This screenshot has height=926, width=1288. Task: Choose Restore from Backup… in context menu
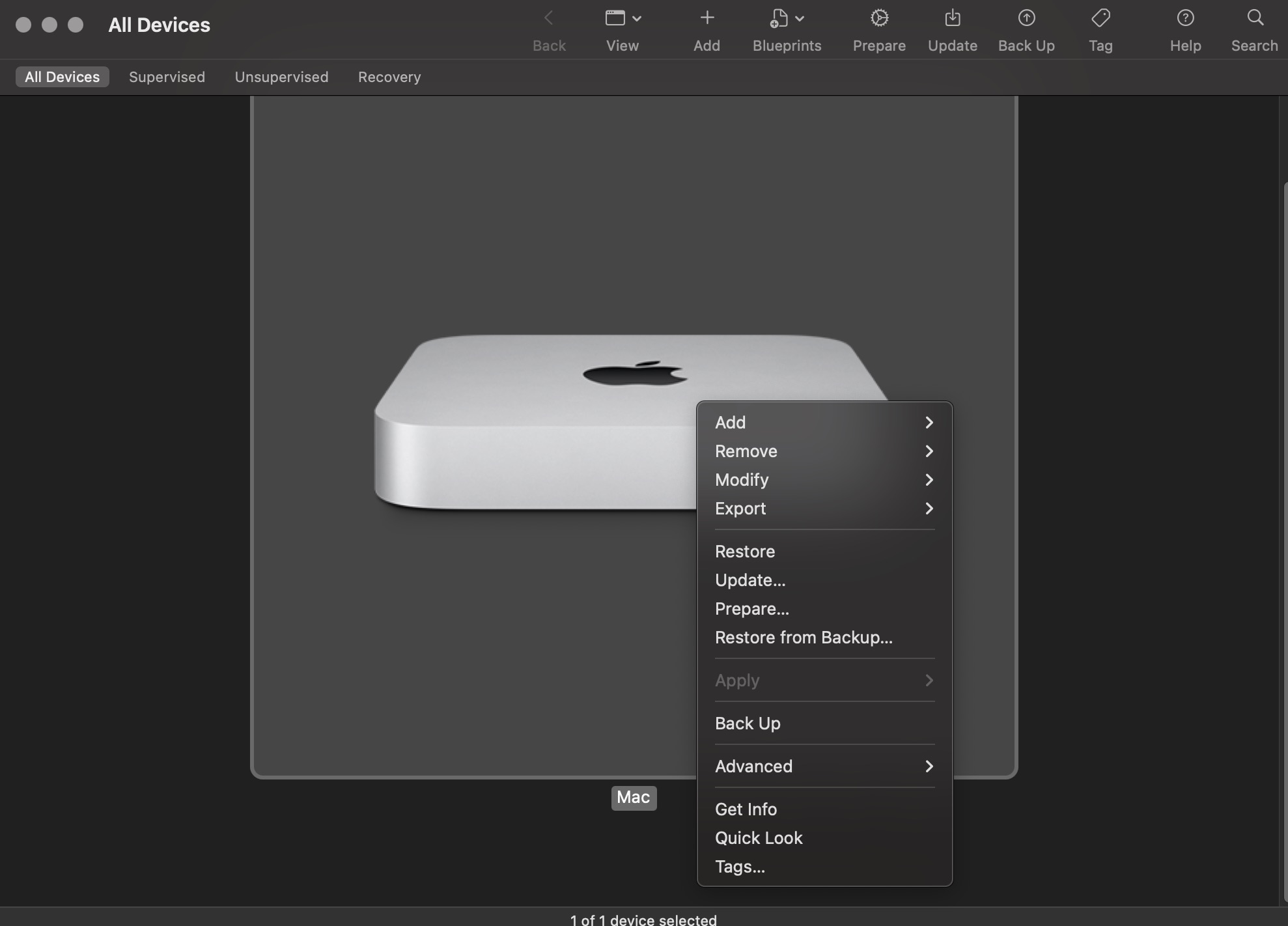[x=804, y=638]
